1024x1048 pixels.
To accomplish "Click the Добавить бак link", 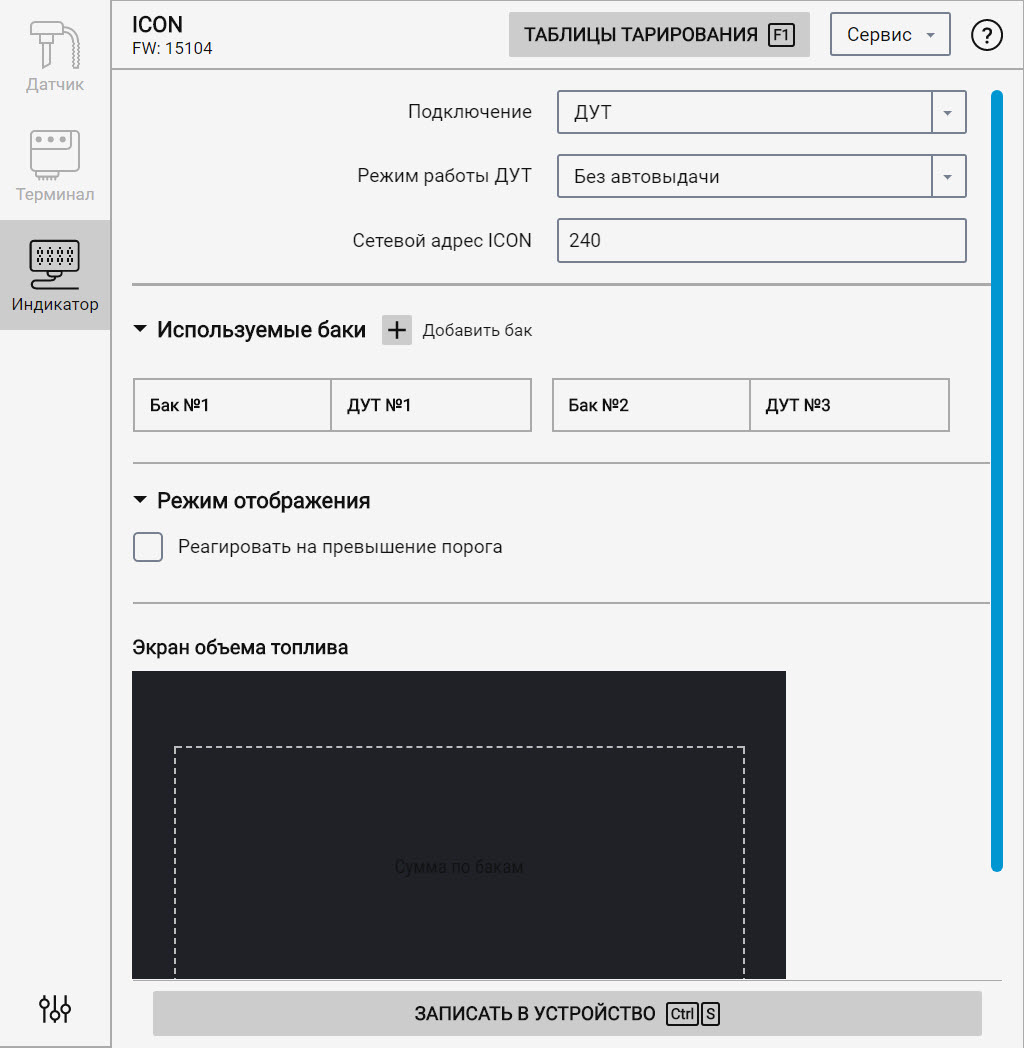I will click(x=477, y=330).
